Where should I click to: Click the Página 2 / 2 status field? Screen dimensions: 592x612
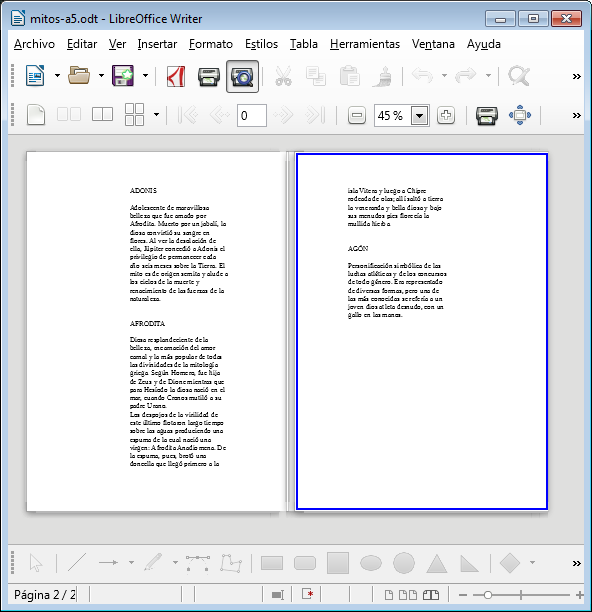(45, 595)
